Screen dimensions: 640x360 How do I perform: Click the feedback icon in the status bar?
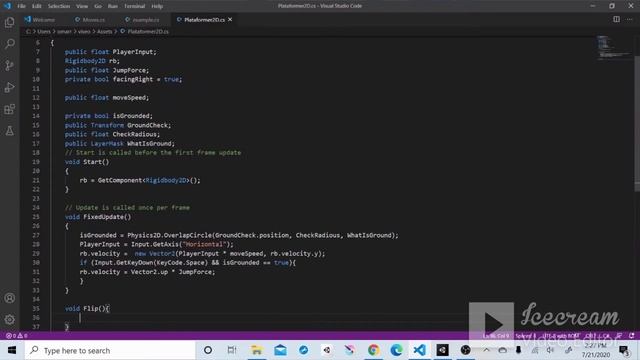click(x=619, y=336)
